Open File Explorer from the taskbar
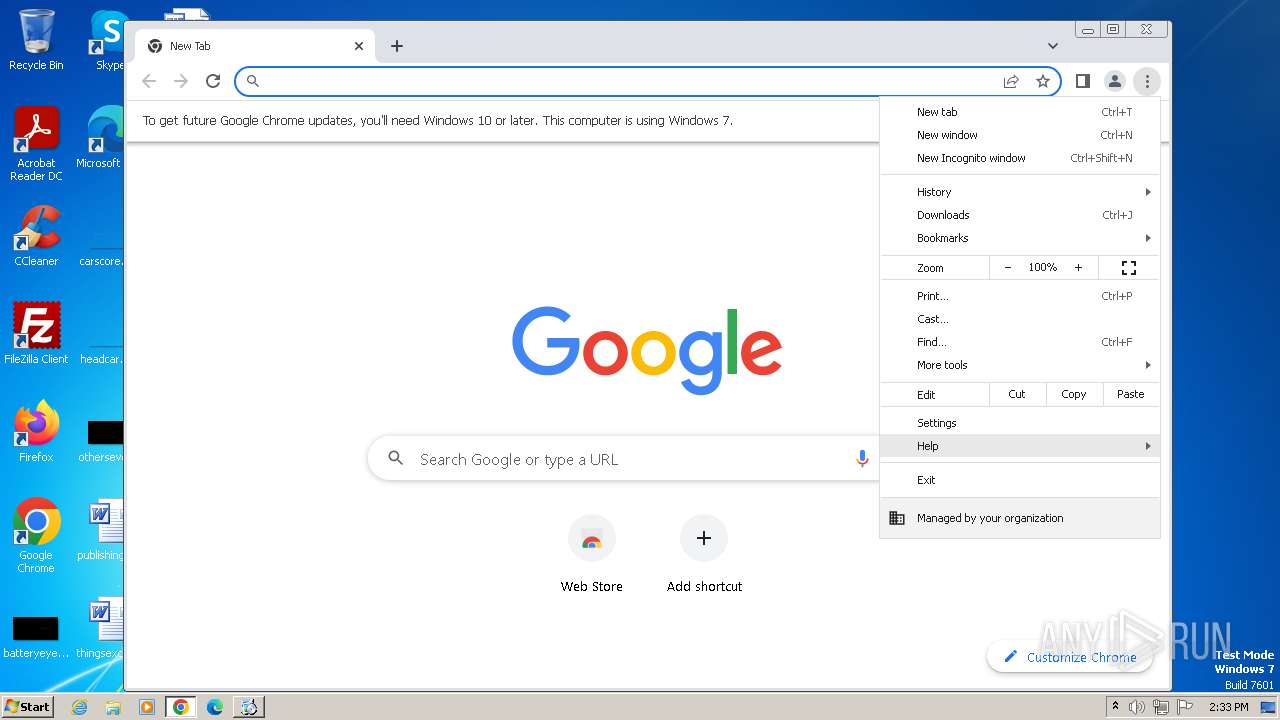The image size is (1280, 720). click(113, 707)
